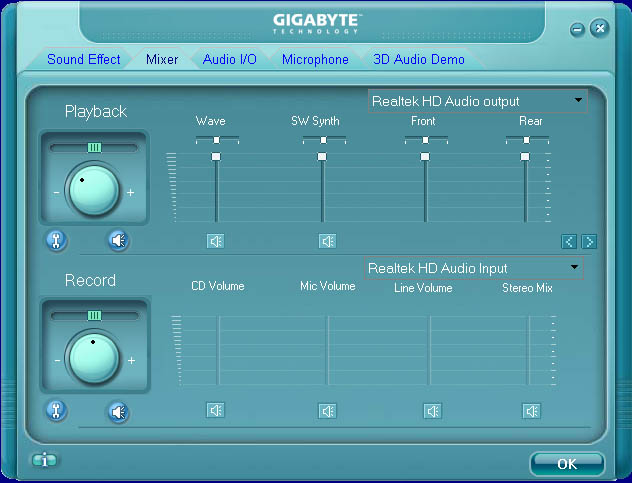Screen dimensions: 632x483
Task: Show next playback channels with right arrow
Action: pos(589,242)
